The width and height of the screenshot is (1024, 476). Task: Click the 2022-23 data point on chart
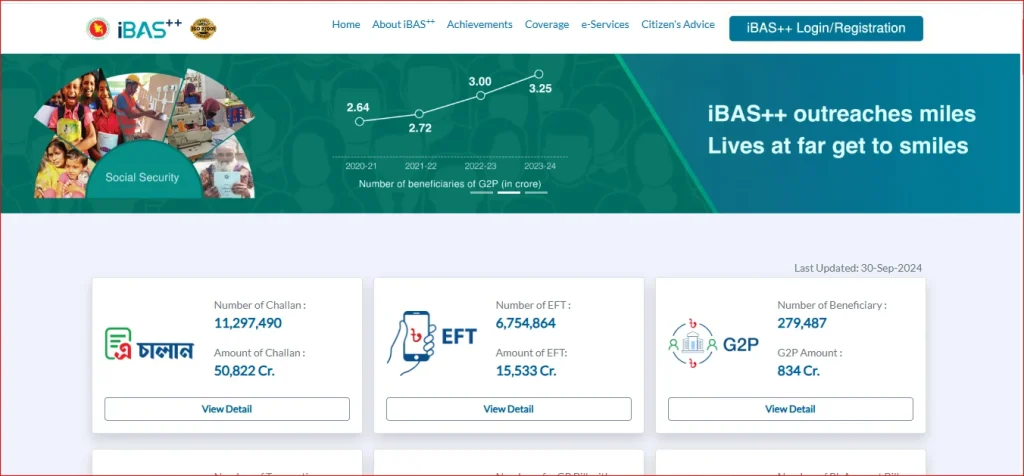pyautogui.click(x=481, y=95)
